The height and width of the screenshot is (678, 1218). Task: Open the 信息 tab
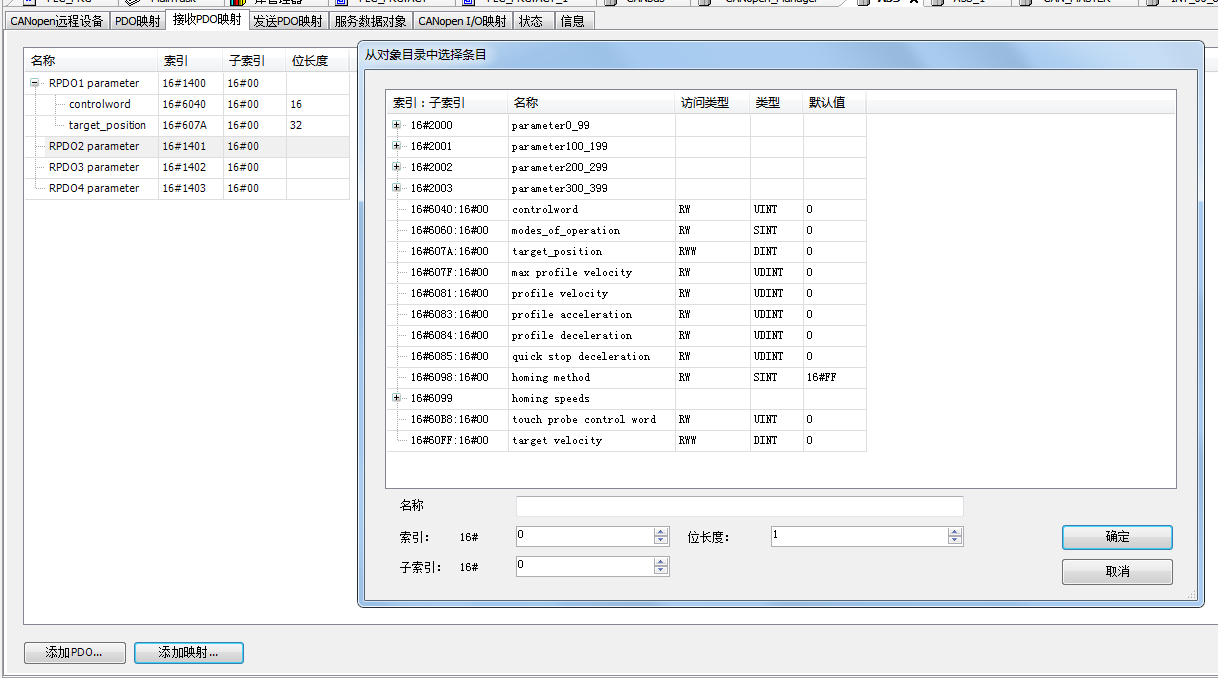pos(572,20)
